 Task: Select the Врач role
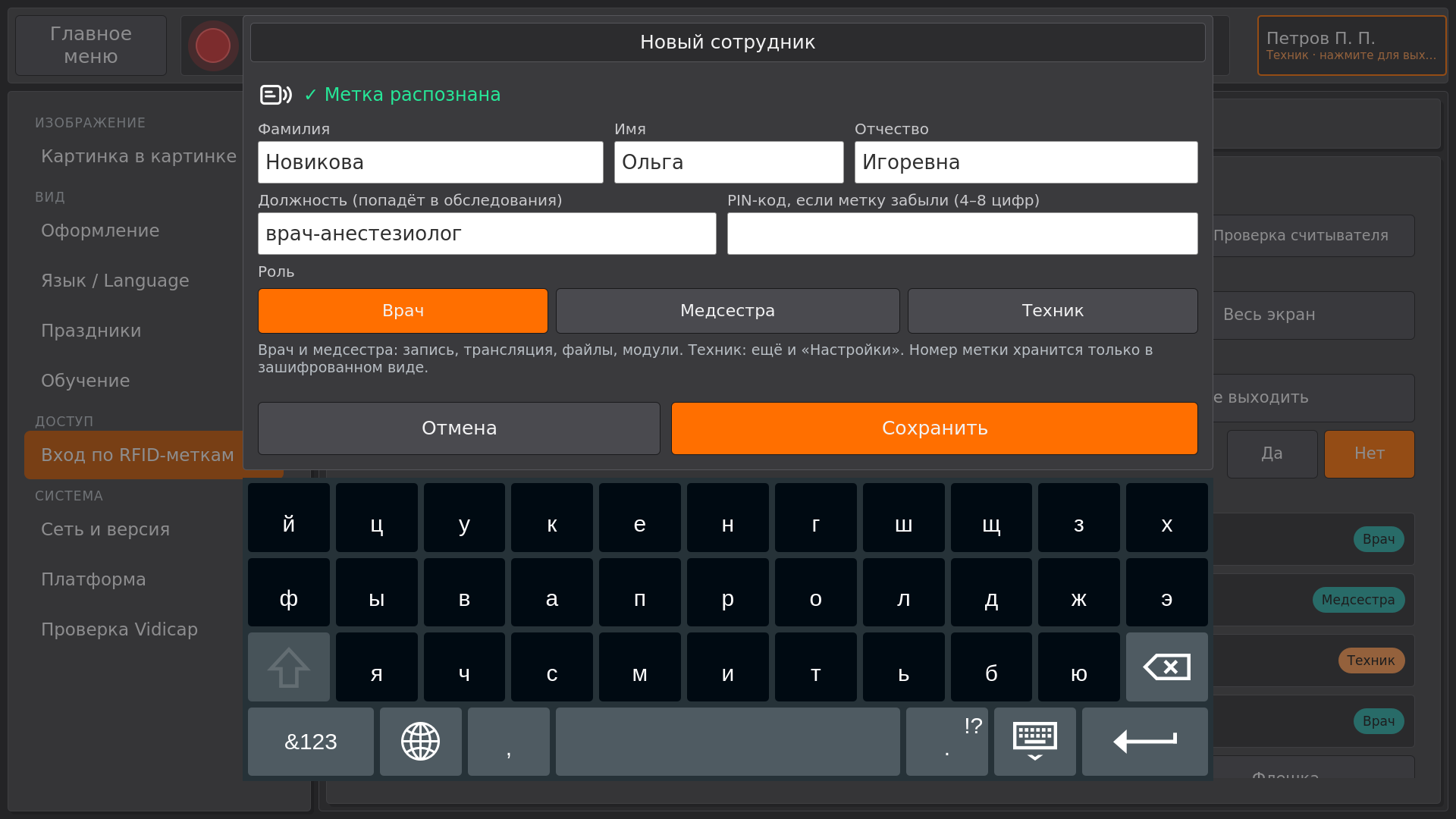click(x=403, y=311)
